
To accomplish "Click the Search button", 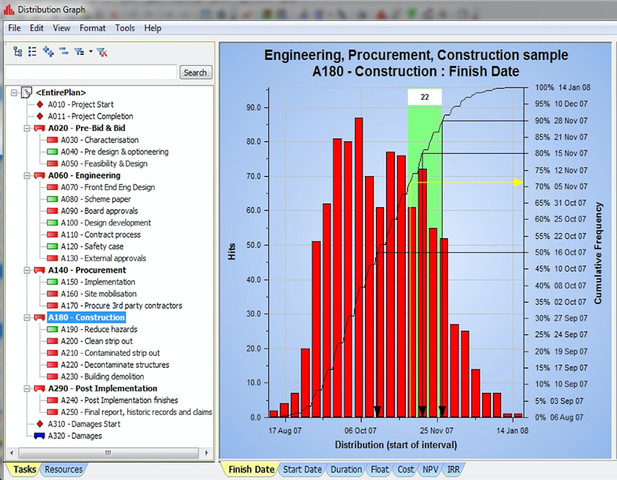I will 196,73.
